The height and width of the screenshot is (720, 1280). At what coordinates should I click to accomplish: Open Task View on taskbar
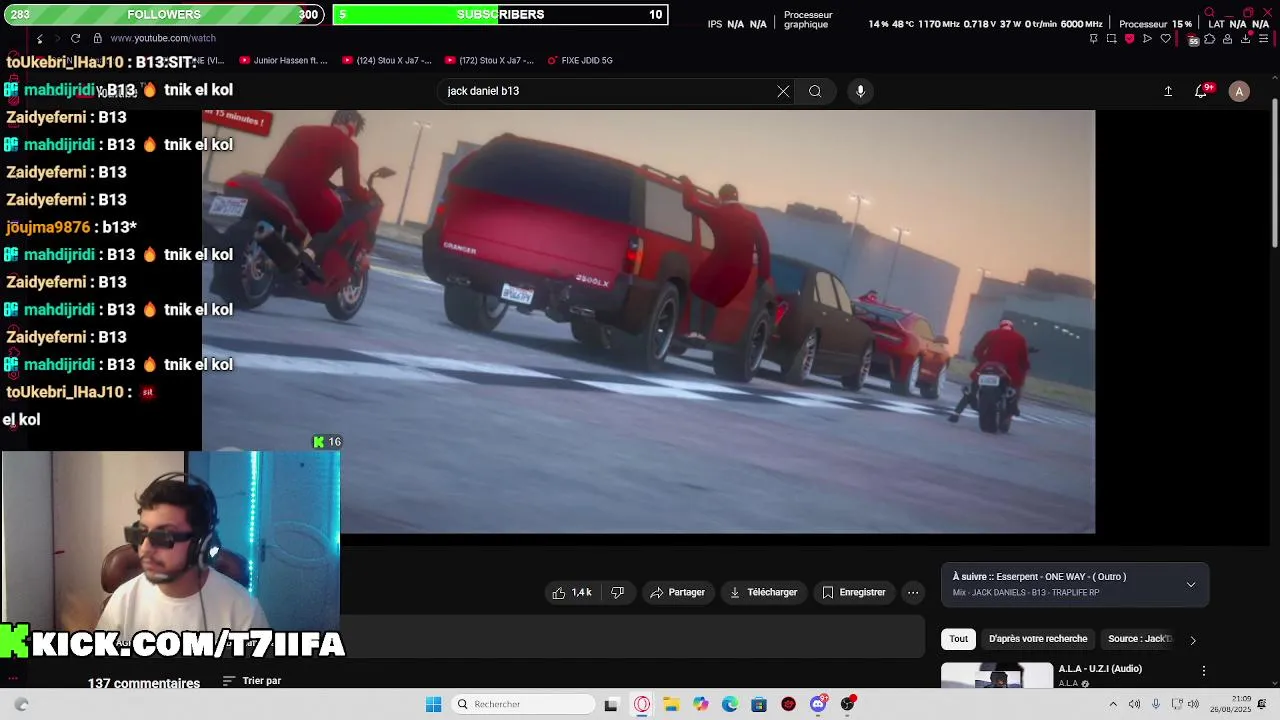[x=611, y=704]
